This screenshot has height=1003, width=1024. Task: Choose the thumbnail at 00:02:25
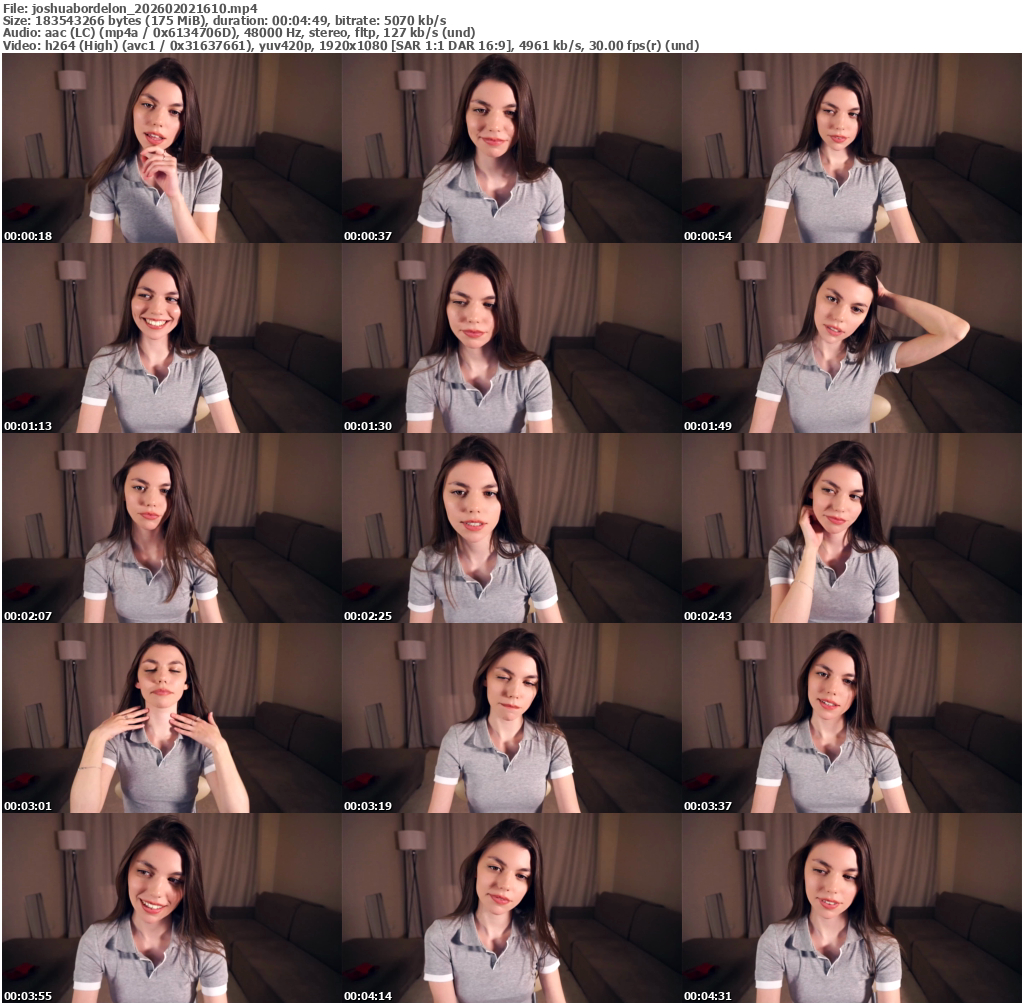click(x=512, y=528)
